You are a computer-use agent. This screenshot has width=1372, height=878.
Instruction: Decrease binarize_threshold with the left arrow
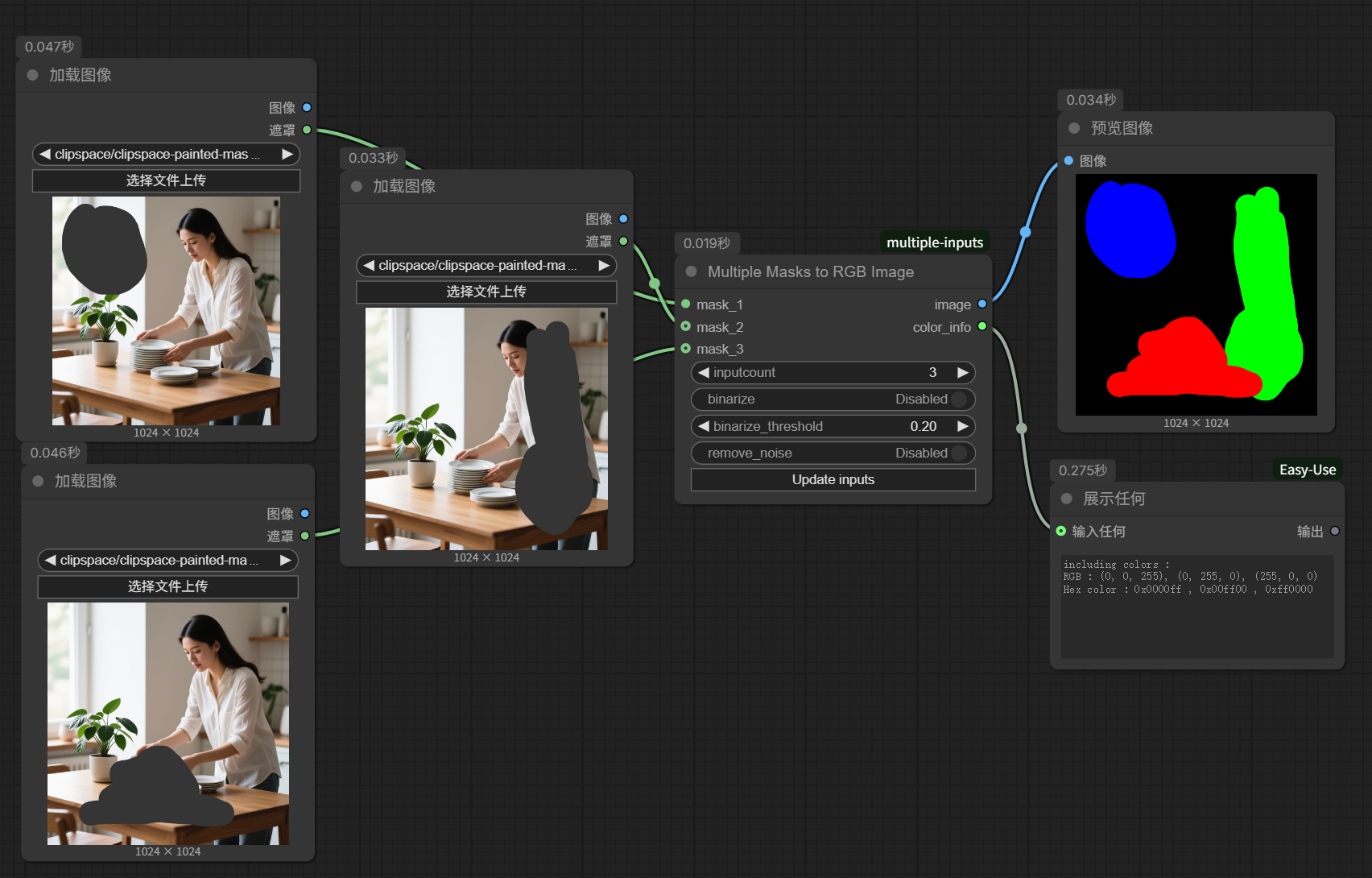point(704,426)
